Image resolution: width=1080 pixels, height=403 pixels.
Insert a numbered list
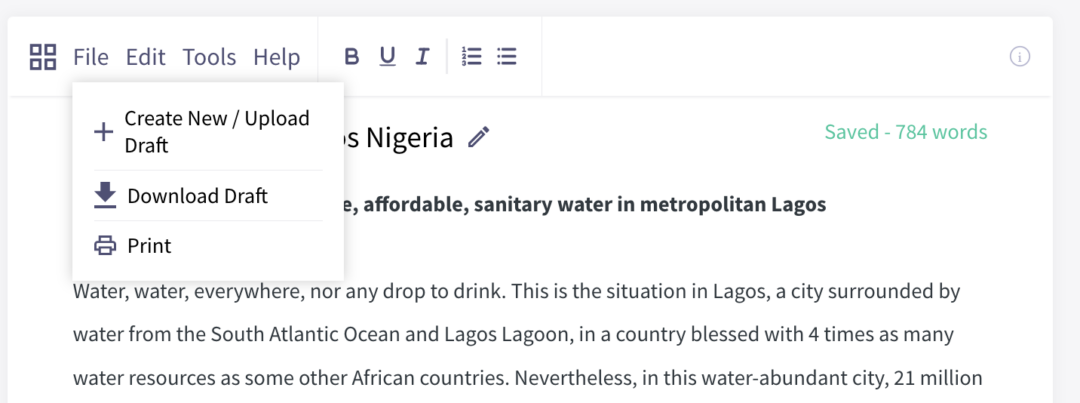[x=472, y=56]
